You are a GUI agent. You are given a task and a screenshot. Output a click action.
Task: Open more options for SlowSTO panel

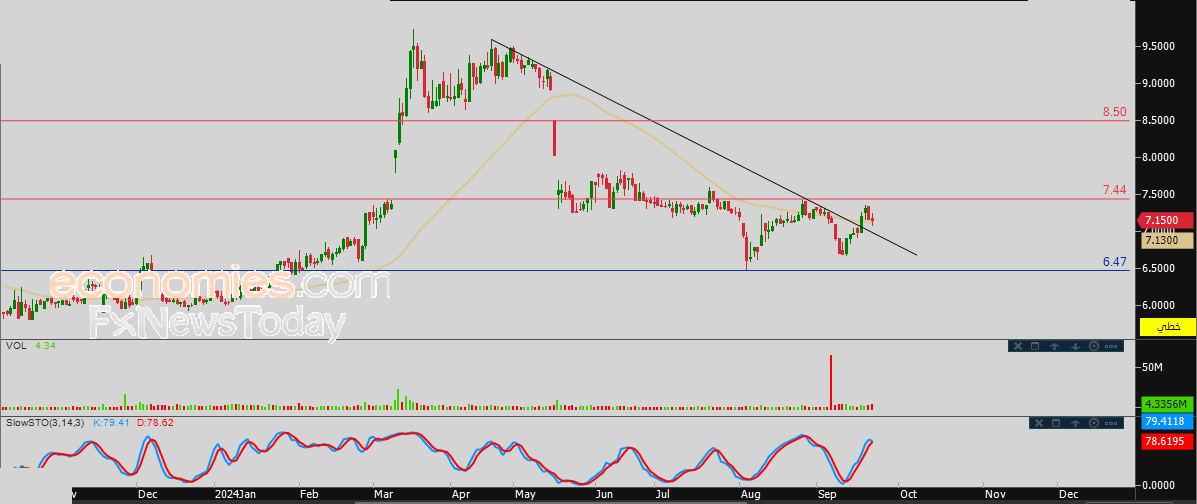(1111, 424)
